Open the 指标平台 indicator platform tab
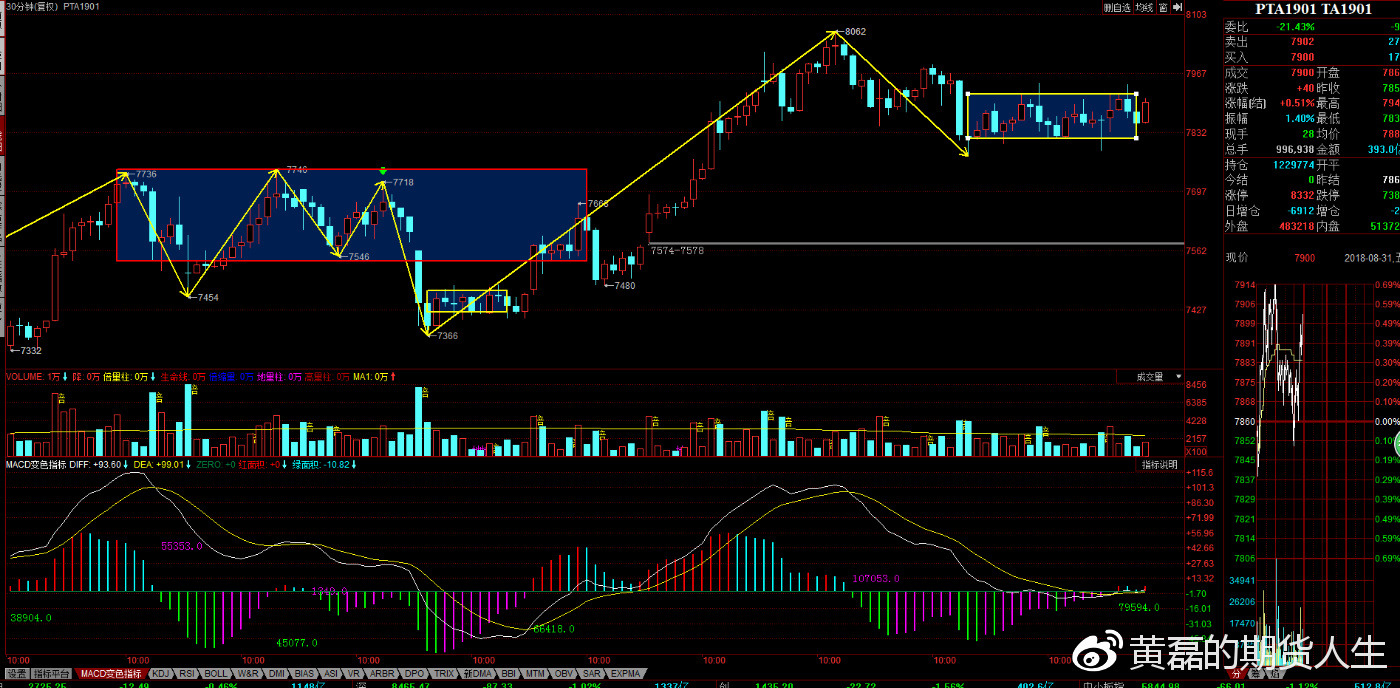This screenshot has width=1400, height=688. point(52,673)
